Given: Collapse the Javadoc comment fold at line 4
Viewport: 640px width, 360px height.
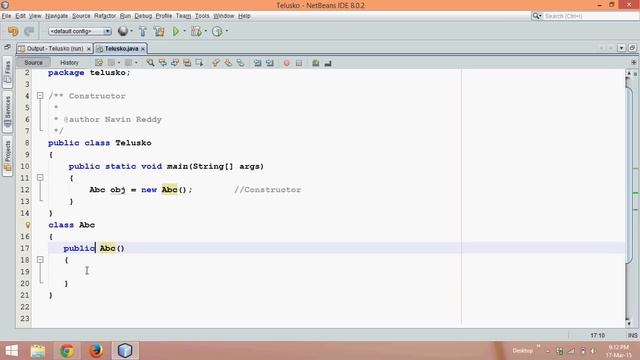Looking at the screenshot, I should [40, 96].
